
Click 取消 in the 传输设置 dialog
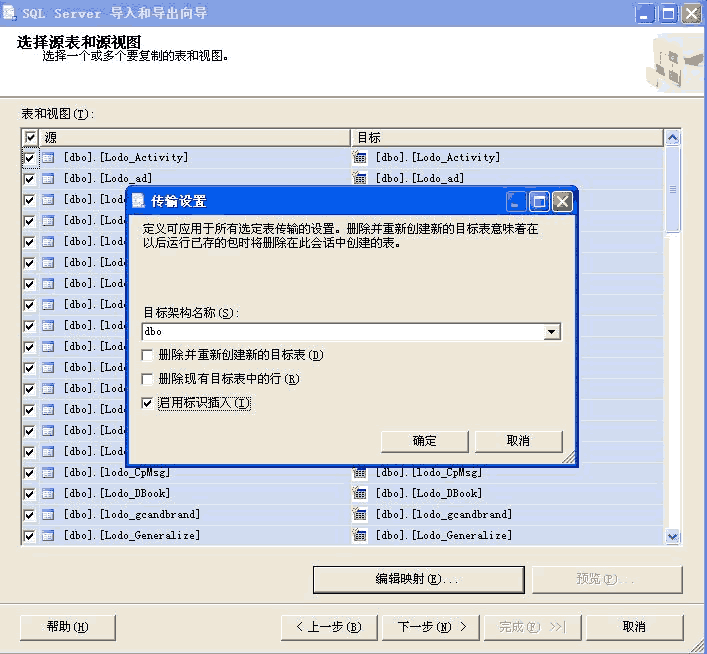518,441
